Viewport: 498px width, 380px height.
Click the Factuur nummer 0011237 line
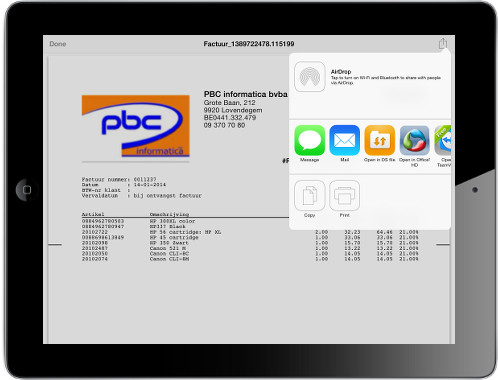pyautogui.click(x=119, y=179)
